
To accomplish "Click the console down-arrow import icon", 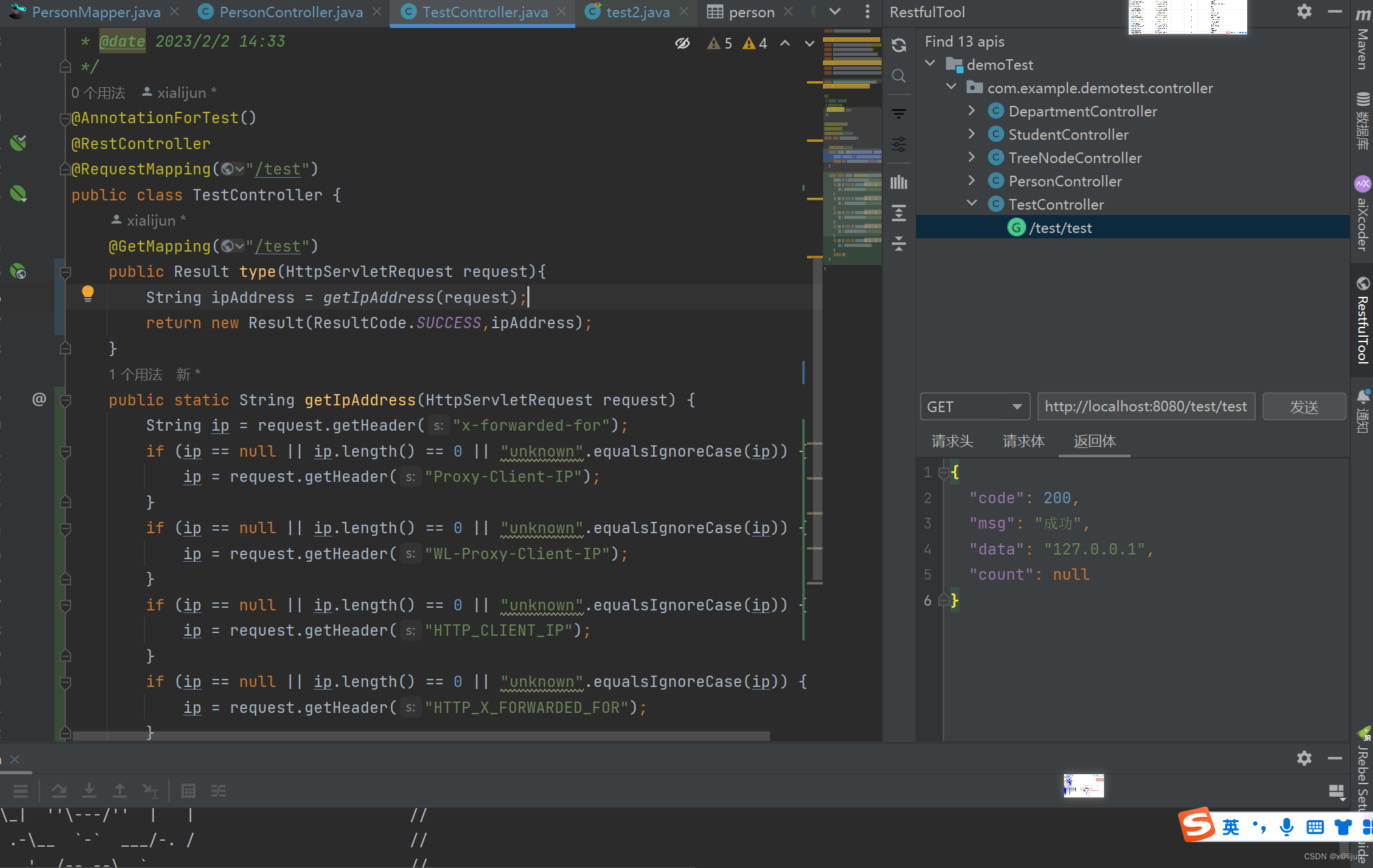I will [89, 791].
